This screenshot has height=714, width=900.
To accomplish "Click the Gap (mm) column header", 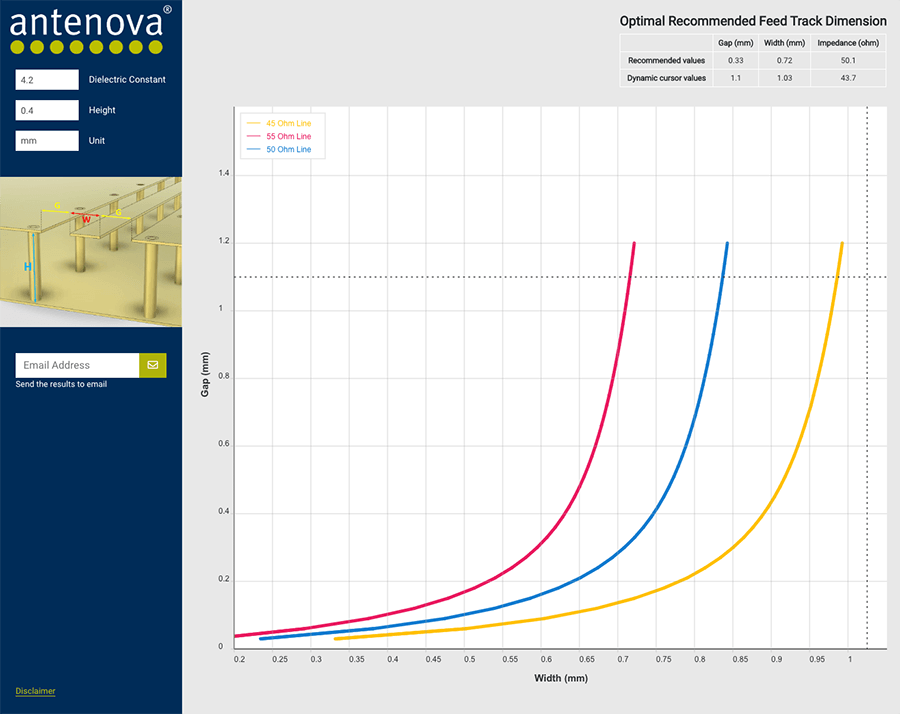I will 735,43.
